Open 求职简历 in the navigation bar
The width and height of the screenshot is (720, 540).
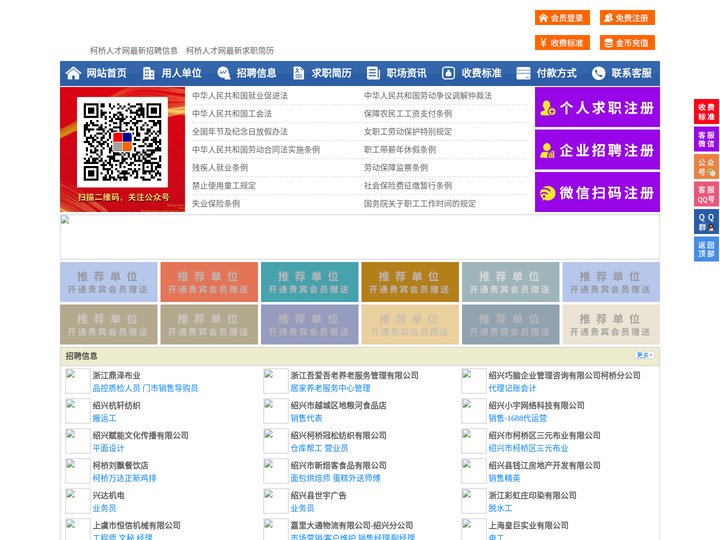tap(332, 73)
